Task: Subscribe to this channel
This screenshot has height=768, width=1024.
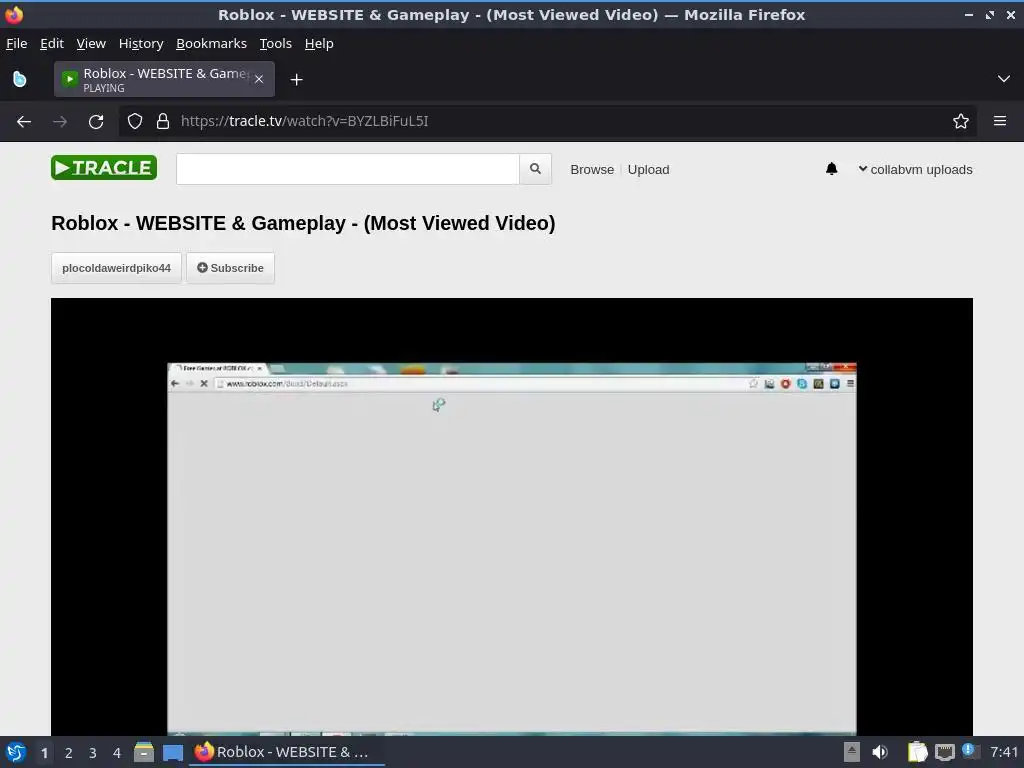Action: tap(230, 268)
